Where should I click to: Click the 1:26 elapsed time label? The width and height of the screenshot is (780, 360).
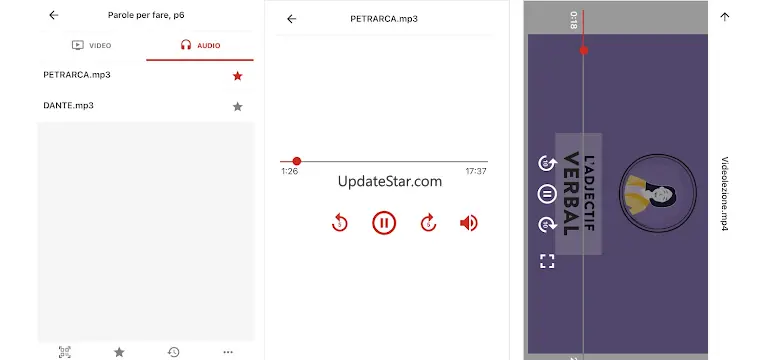click(289, 171)
